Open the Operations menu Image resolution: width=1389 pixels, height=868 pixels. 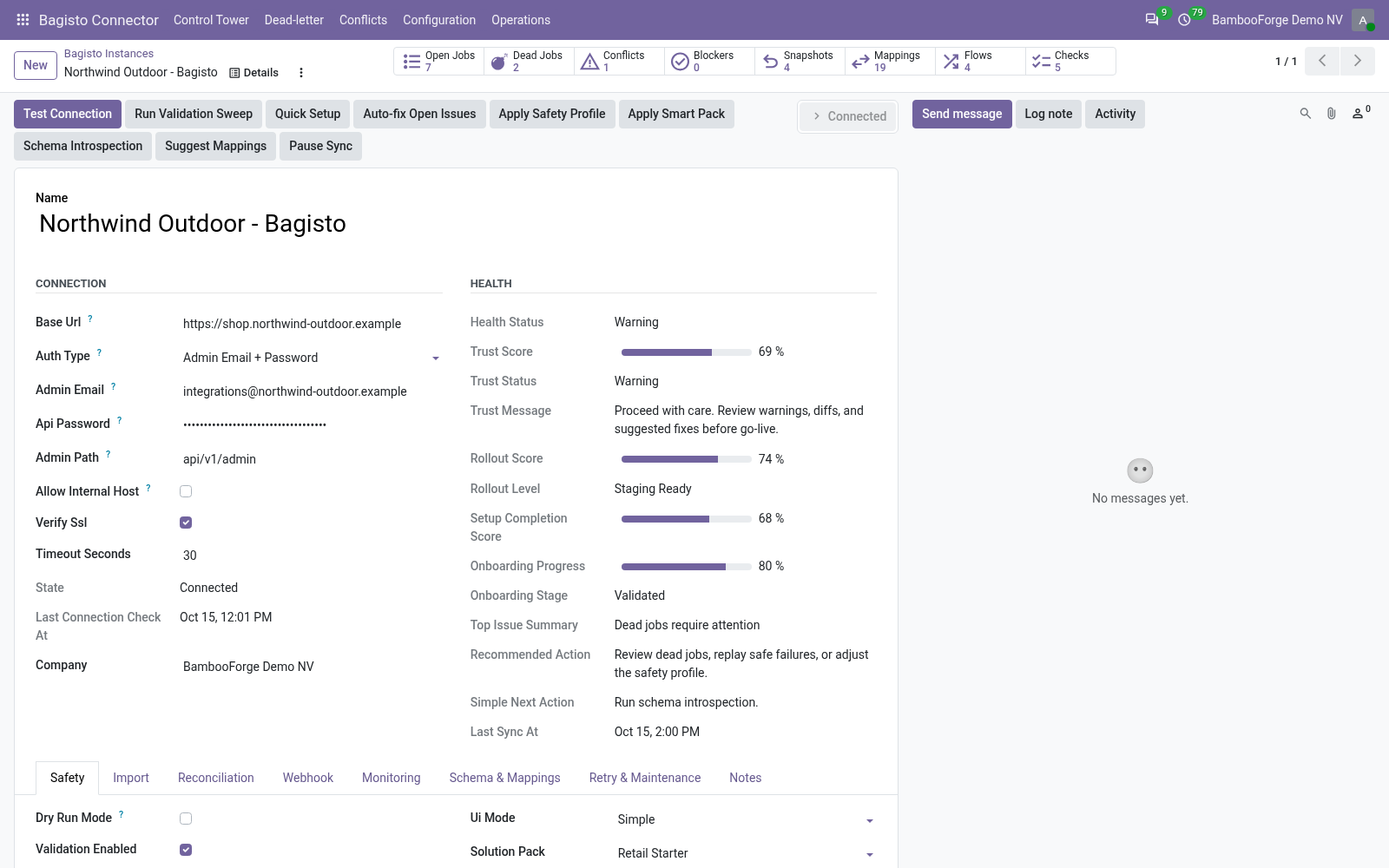tap(521, 20)
